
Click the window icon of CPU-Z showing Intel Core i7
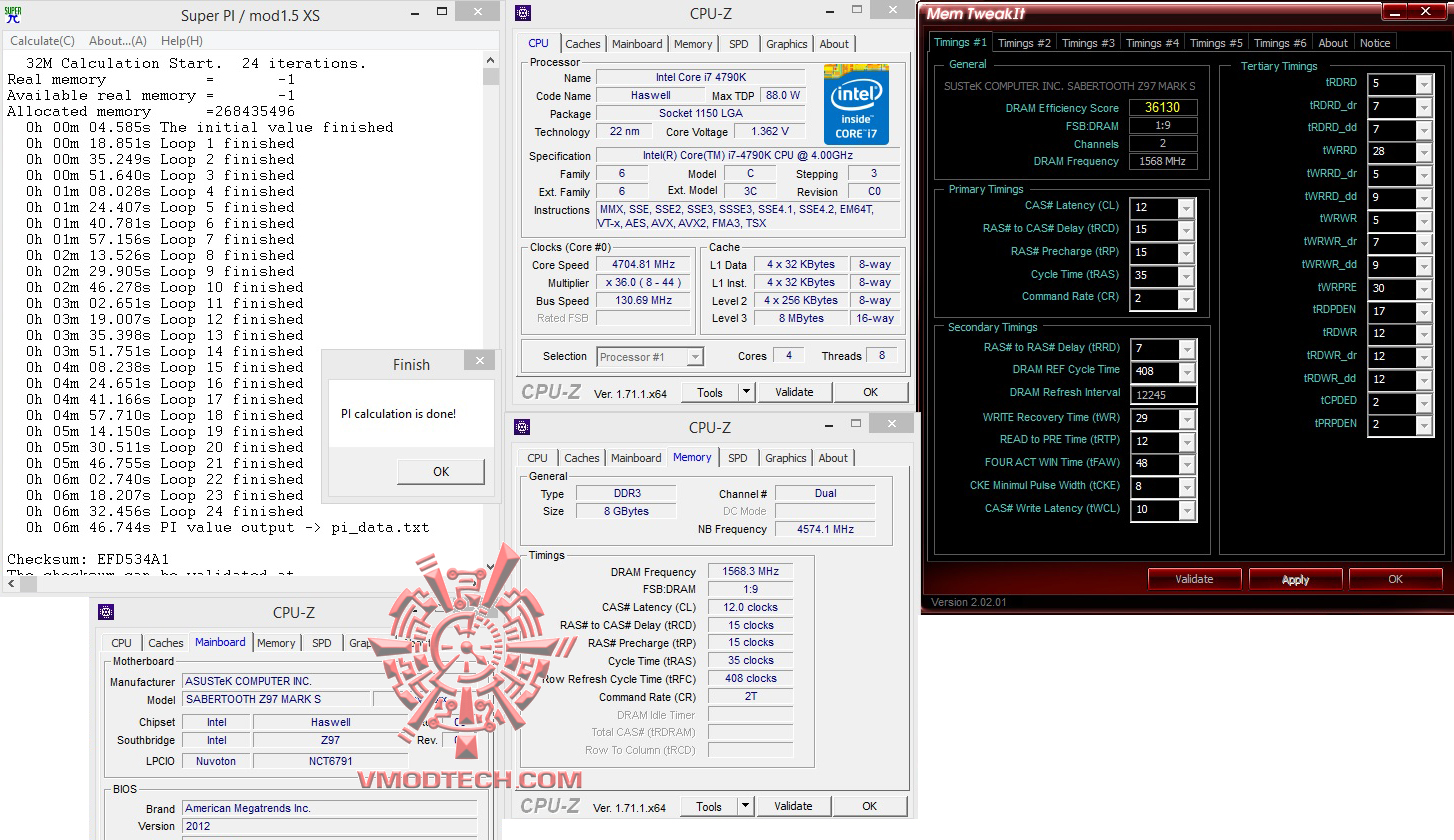click(x=523, y=13)
